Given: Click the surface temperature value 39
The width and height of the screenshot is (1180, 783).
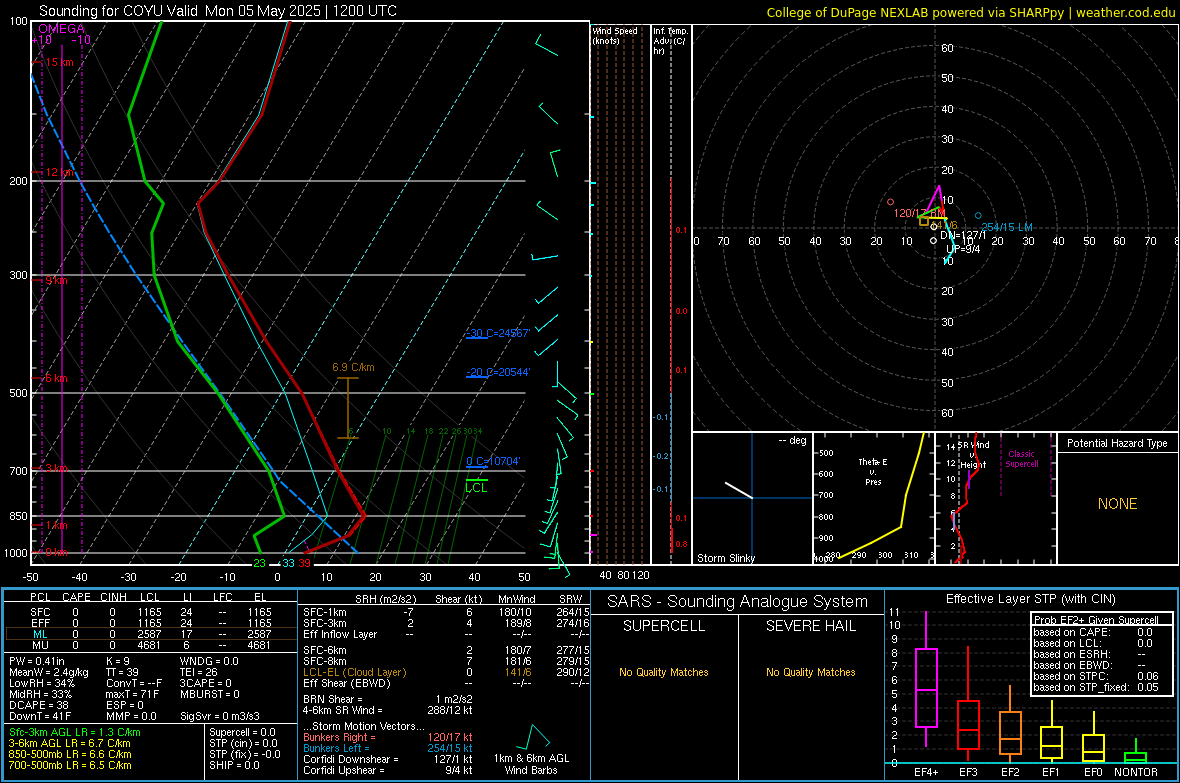Looking at the screenshot, I should click(304, 563).
